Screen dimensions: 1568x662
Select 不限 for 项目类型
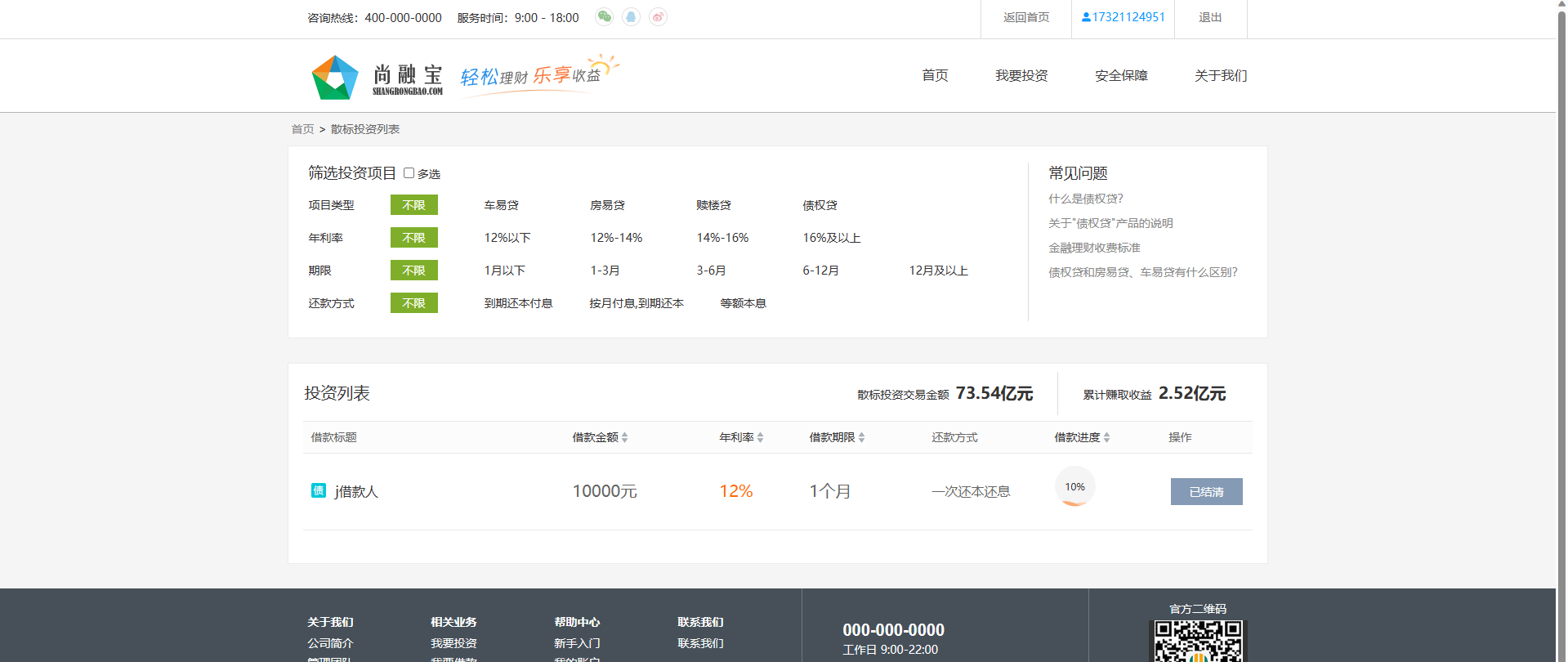(414, 205)
